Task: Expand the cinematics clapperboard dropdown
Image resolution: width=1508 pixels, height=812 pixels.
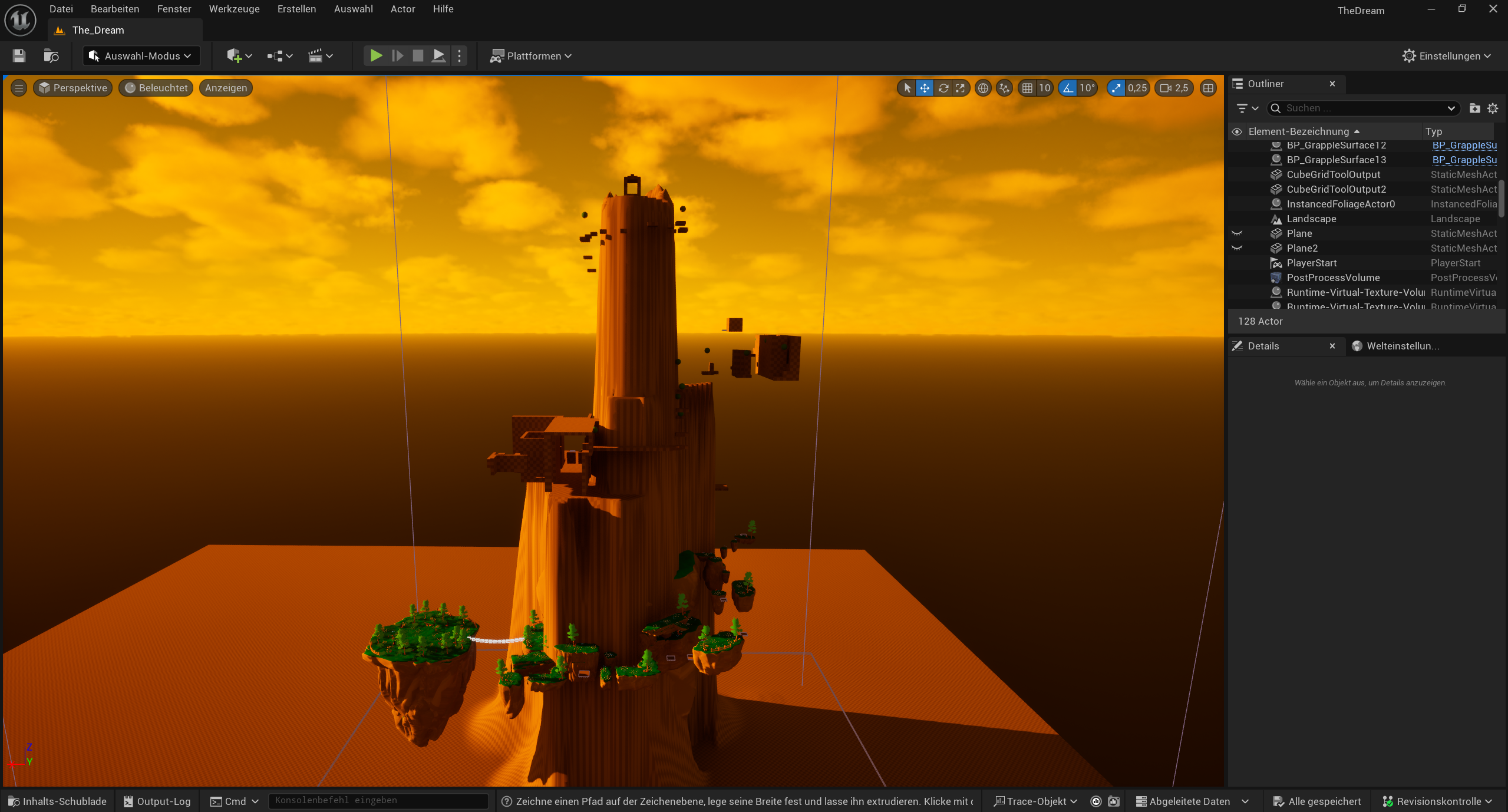Action: 321,56
